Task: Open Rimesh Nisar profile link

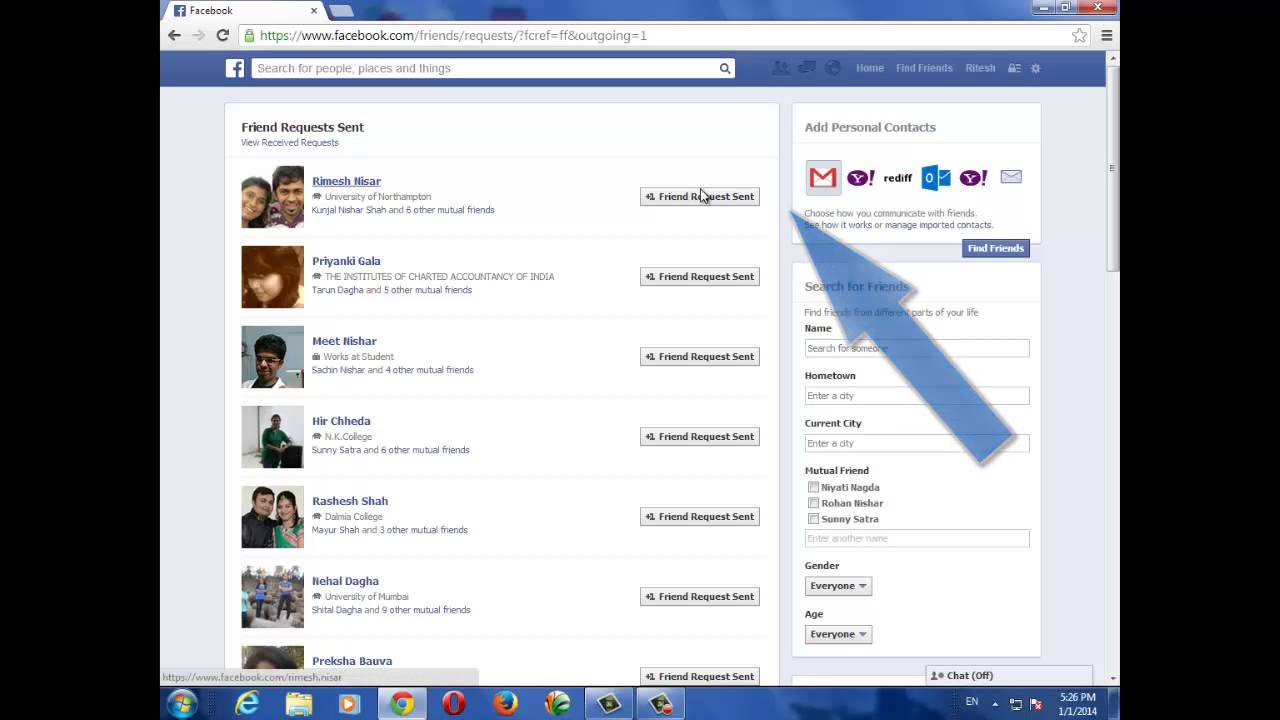Action: pos(346,181)
